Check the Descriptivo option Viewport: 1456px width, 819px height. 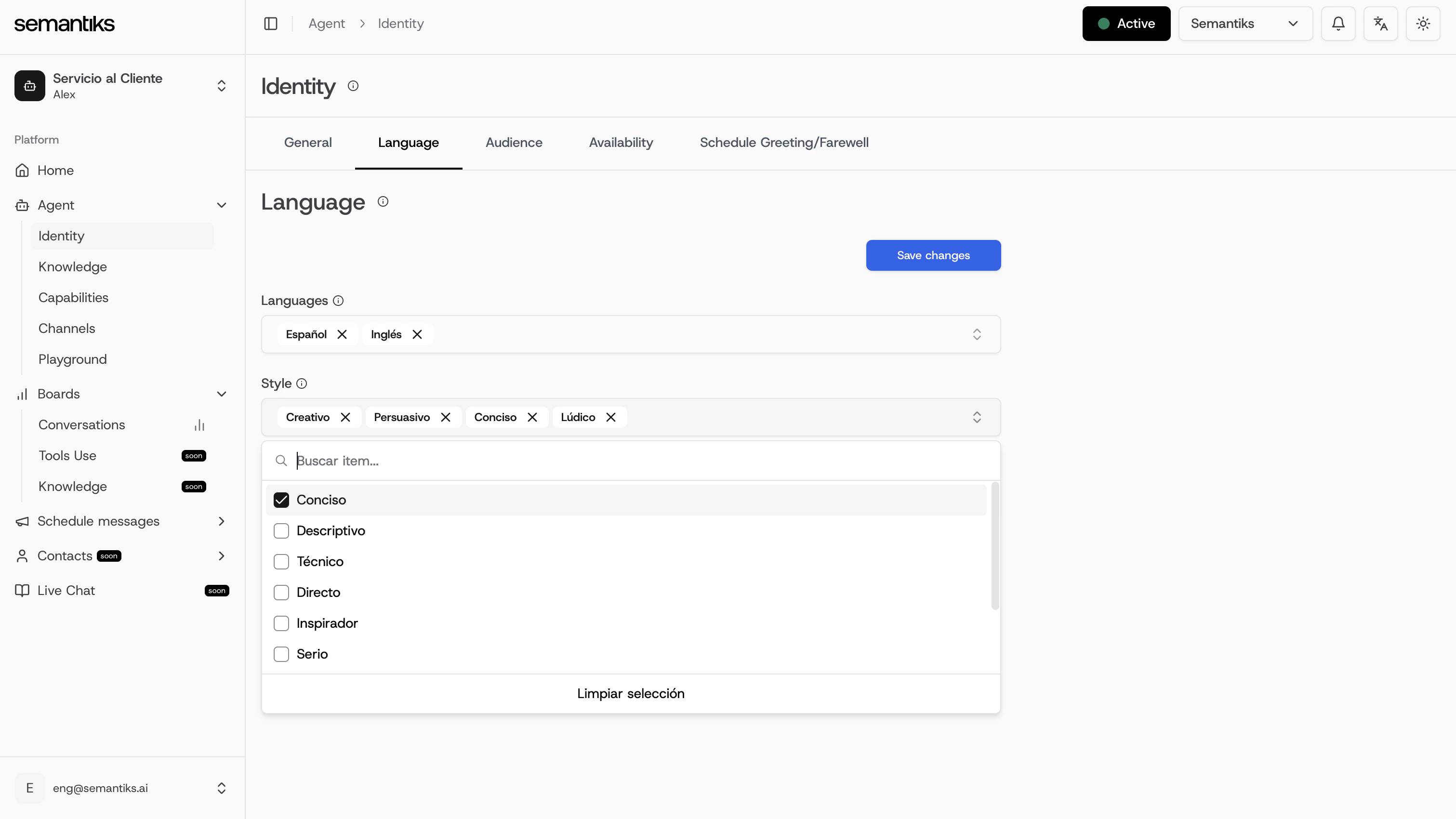281,531
